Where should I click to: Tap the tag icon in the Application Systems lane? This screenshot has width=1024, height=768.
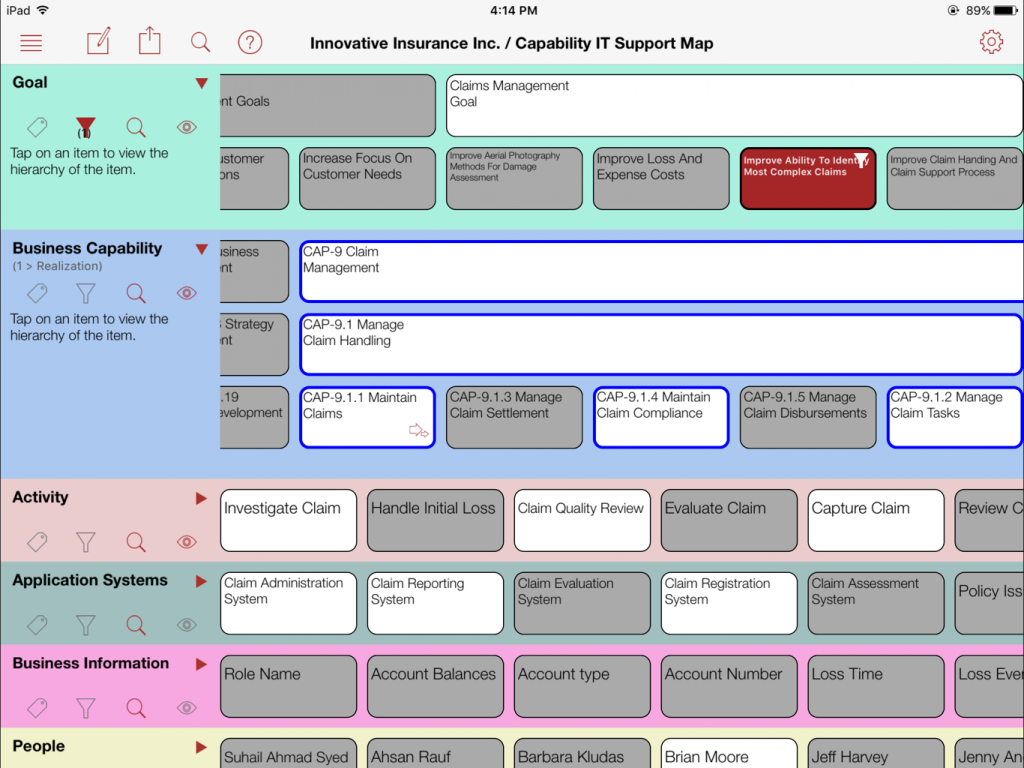point(36,625)
